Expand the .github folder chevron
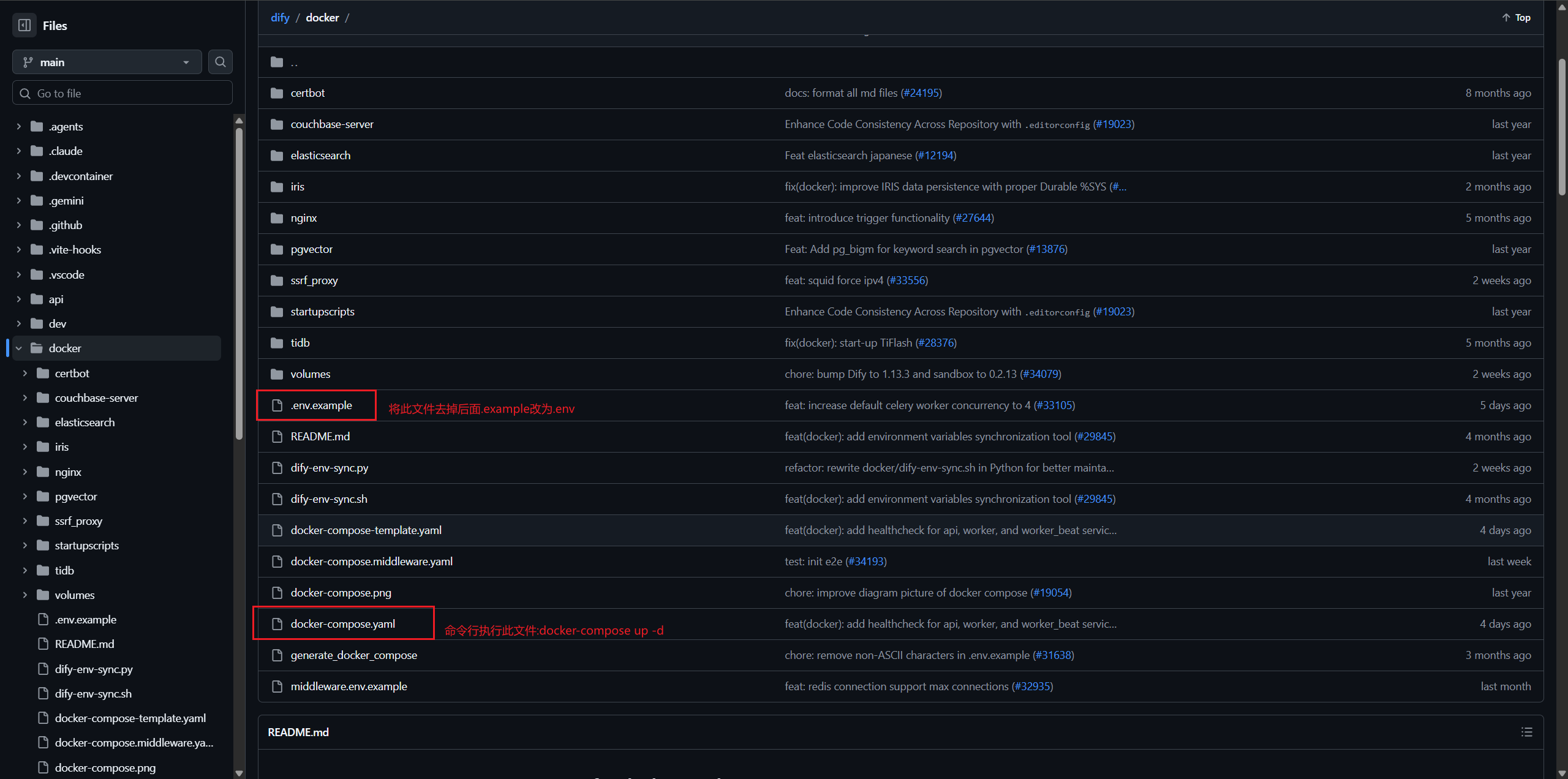 click(x=19, y=225)
